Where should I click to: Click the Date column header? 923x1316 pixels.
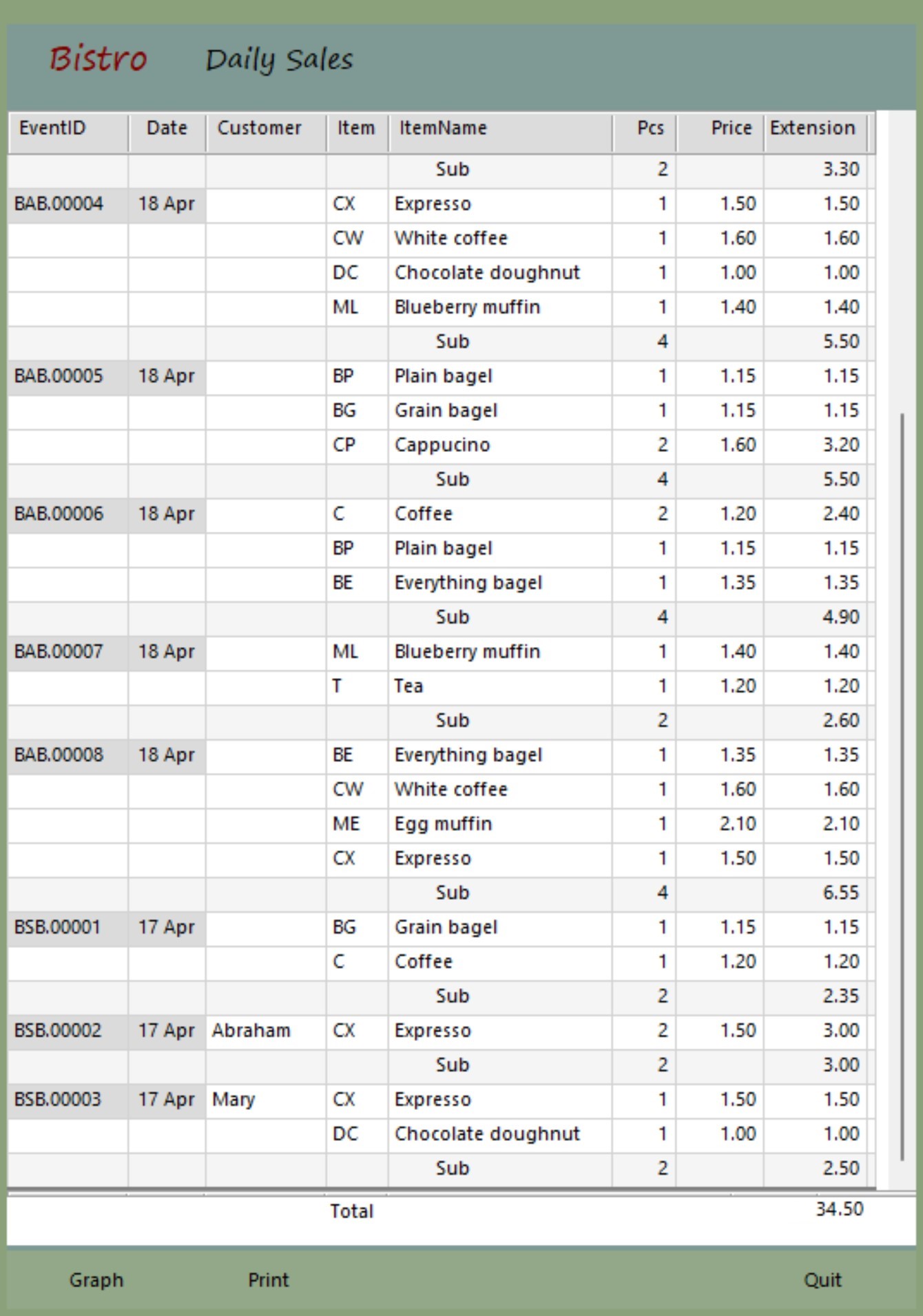point(167,129)
